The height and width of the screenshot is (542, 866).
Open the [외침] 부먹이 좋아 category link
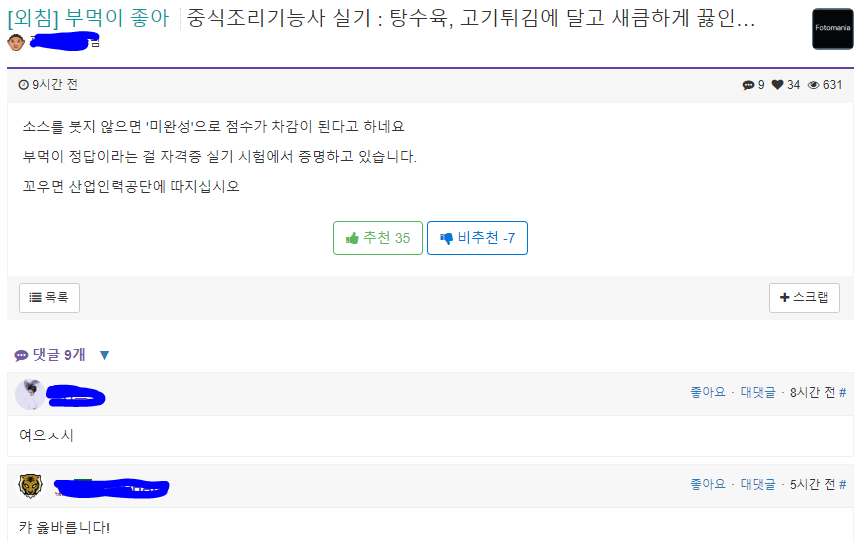[x=87, y=17]
